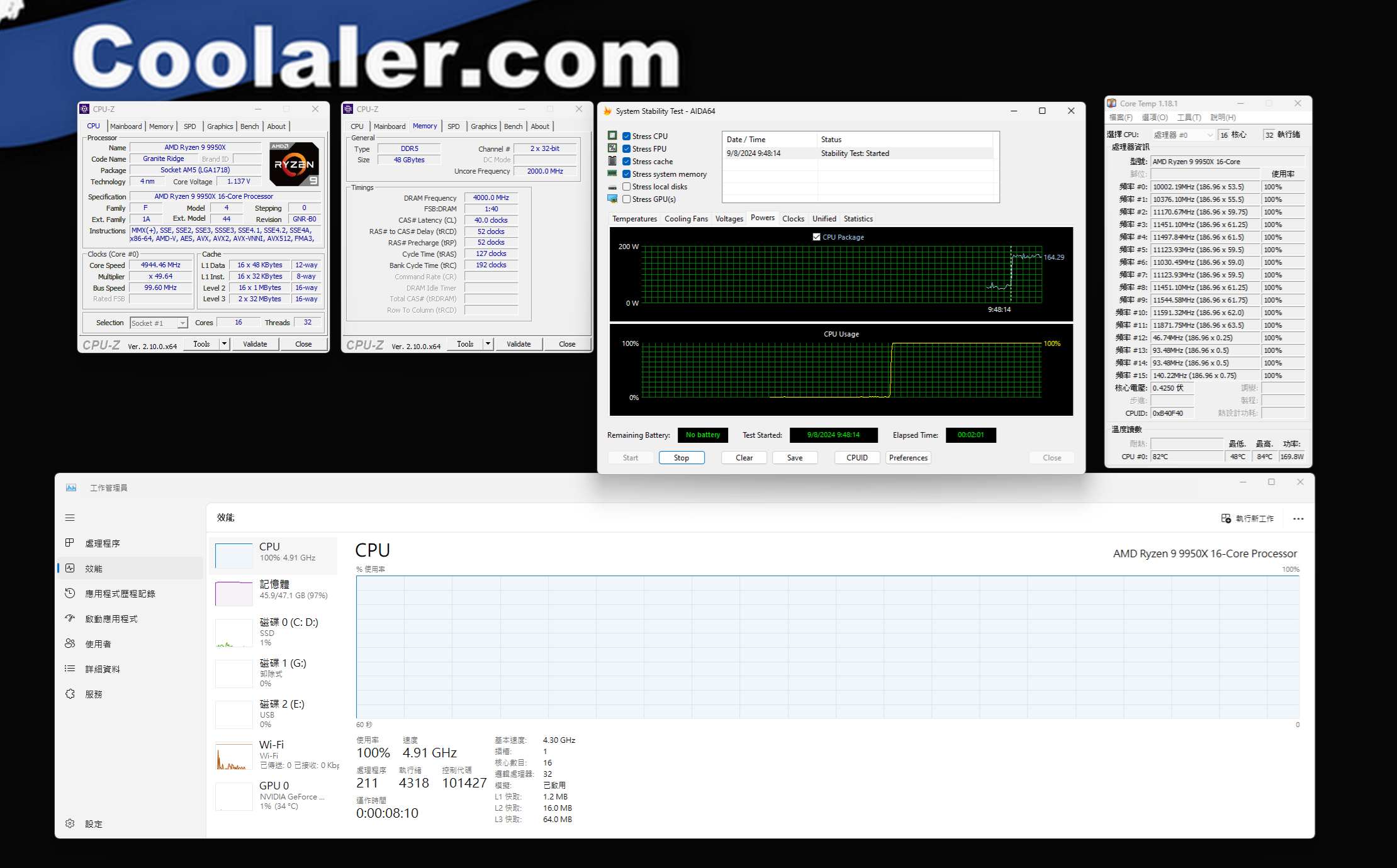Click the Clear button in AIDA64
Screen dimensions: 1397x868
coord(744,458)
